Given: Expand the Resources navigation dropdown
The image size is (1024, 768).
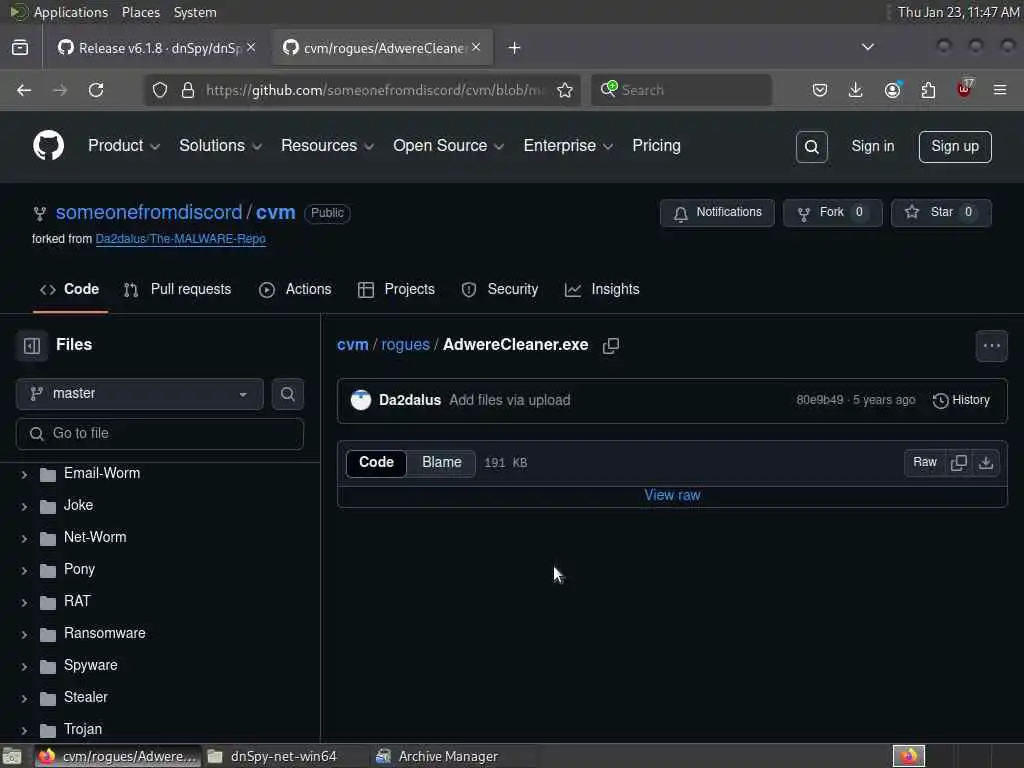Looking at the screenshot, I should (x=327, y=146).
